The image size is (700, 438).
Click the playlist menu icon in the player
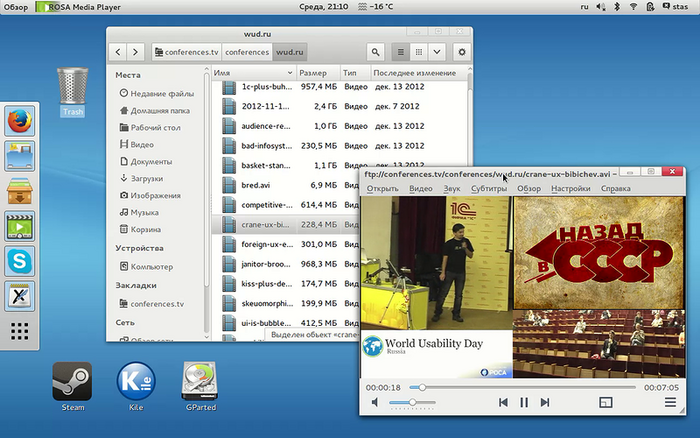click(670, 402)
